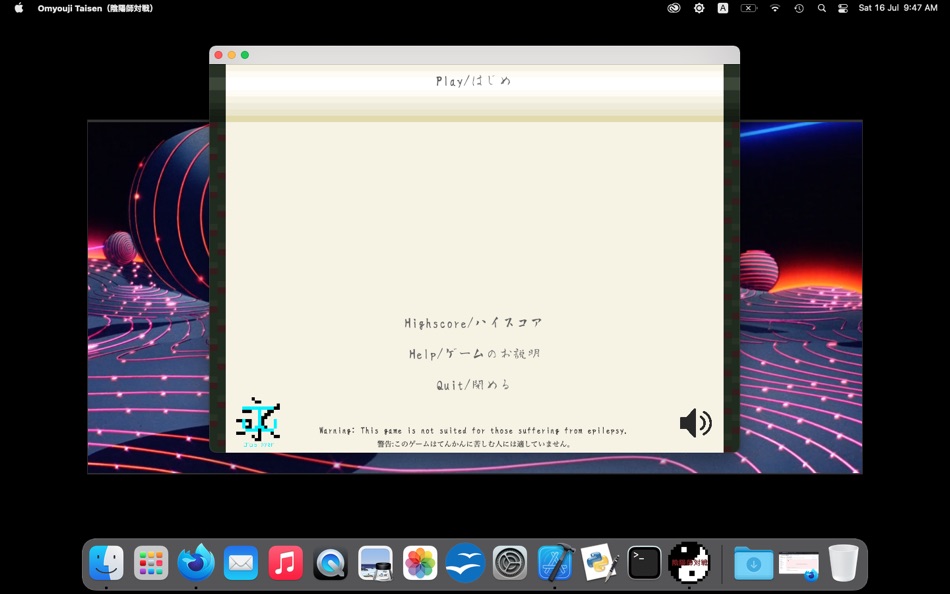Open the Time Machine menu bar icon

pyautogui.click(x=799, y=8)
